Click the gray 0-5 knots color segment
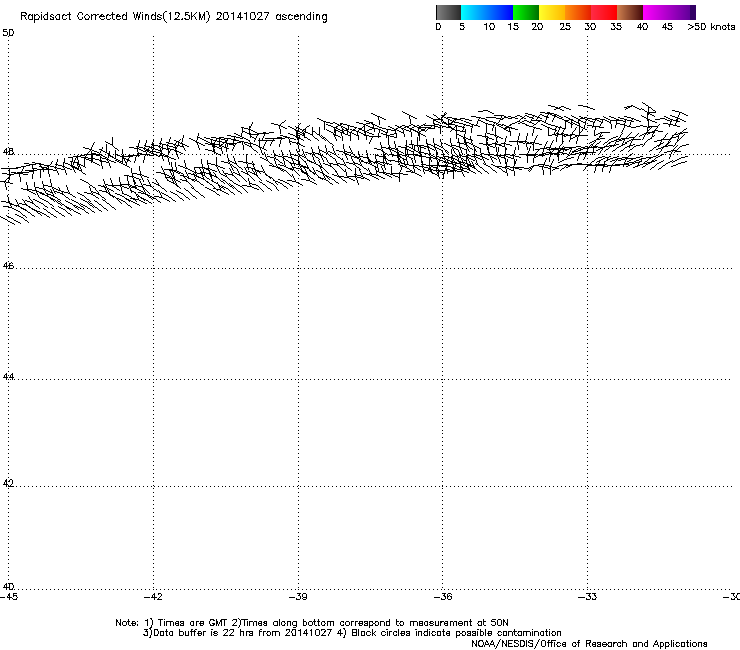 point(448,12)
